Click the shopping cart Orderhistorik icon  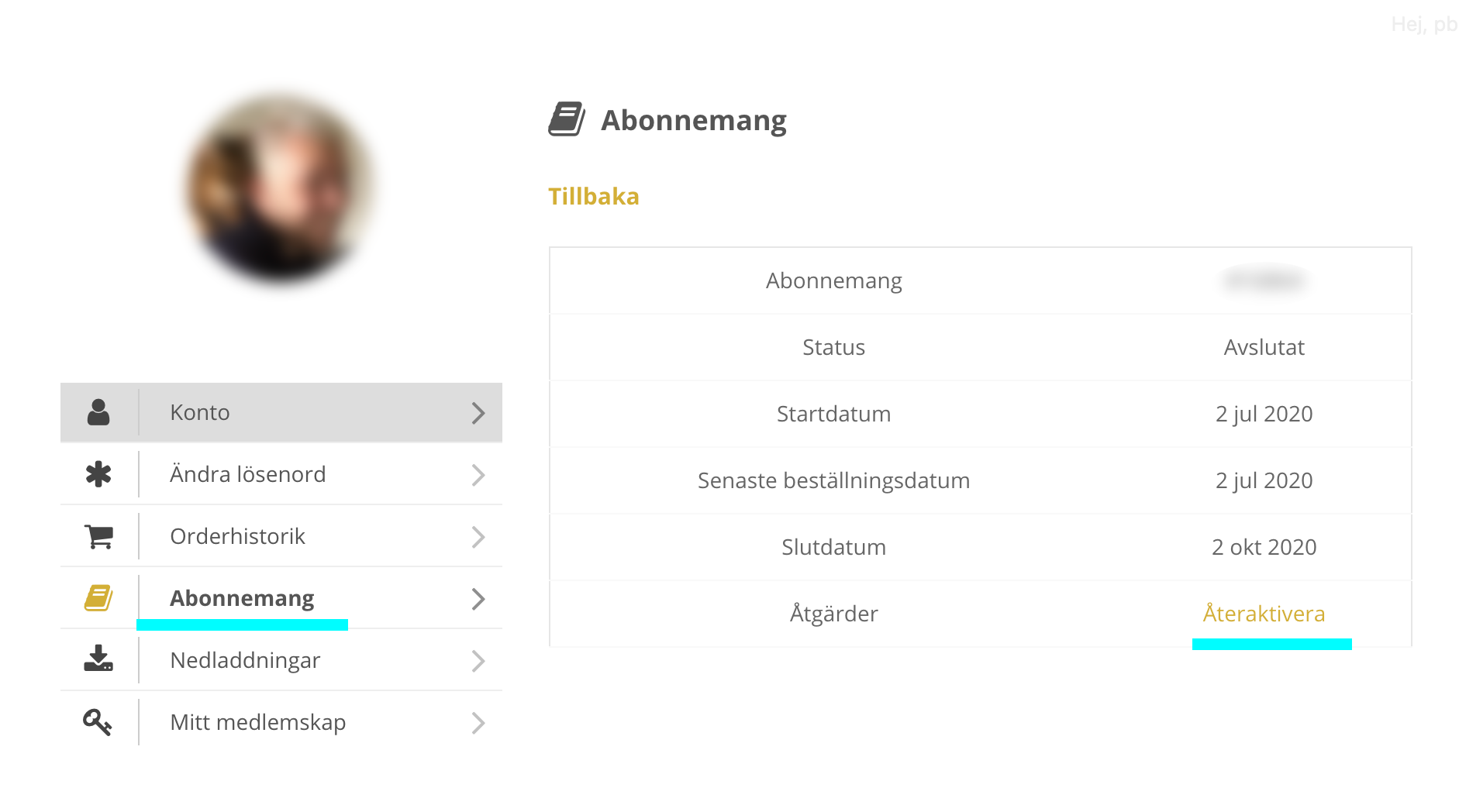pyautogui.click(x=98, y=536)
